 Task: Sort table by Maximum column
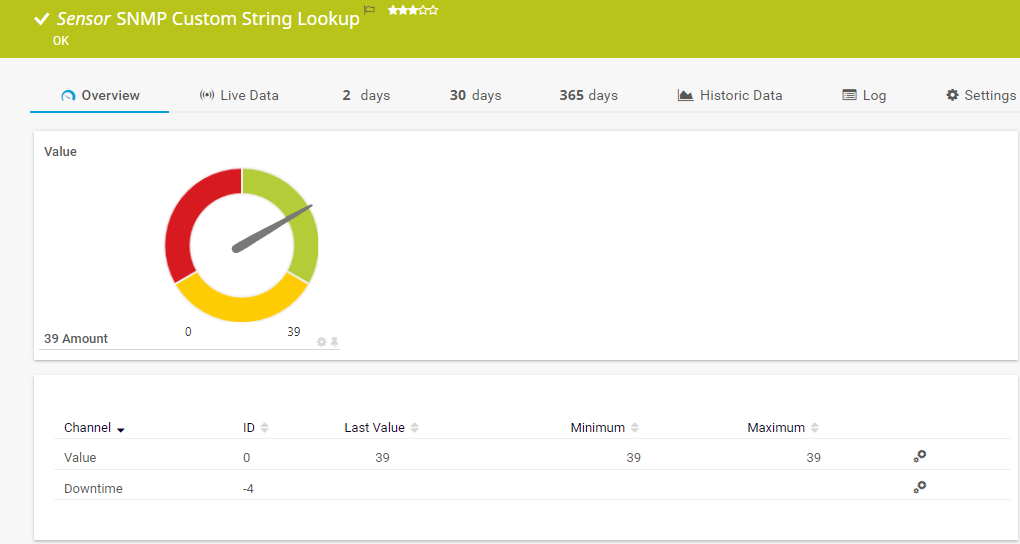(x=814, y=428)
